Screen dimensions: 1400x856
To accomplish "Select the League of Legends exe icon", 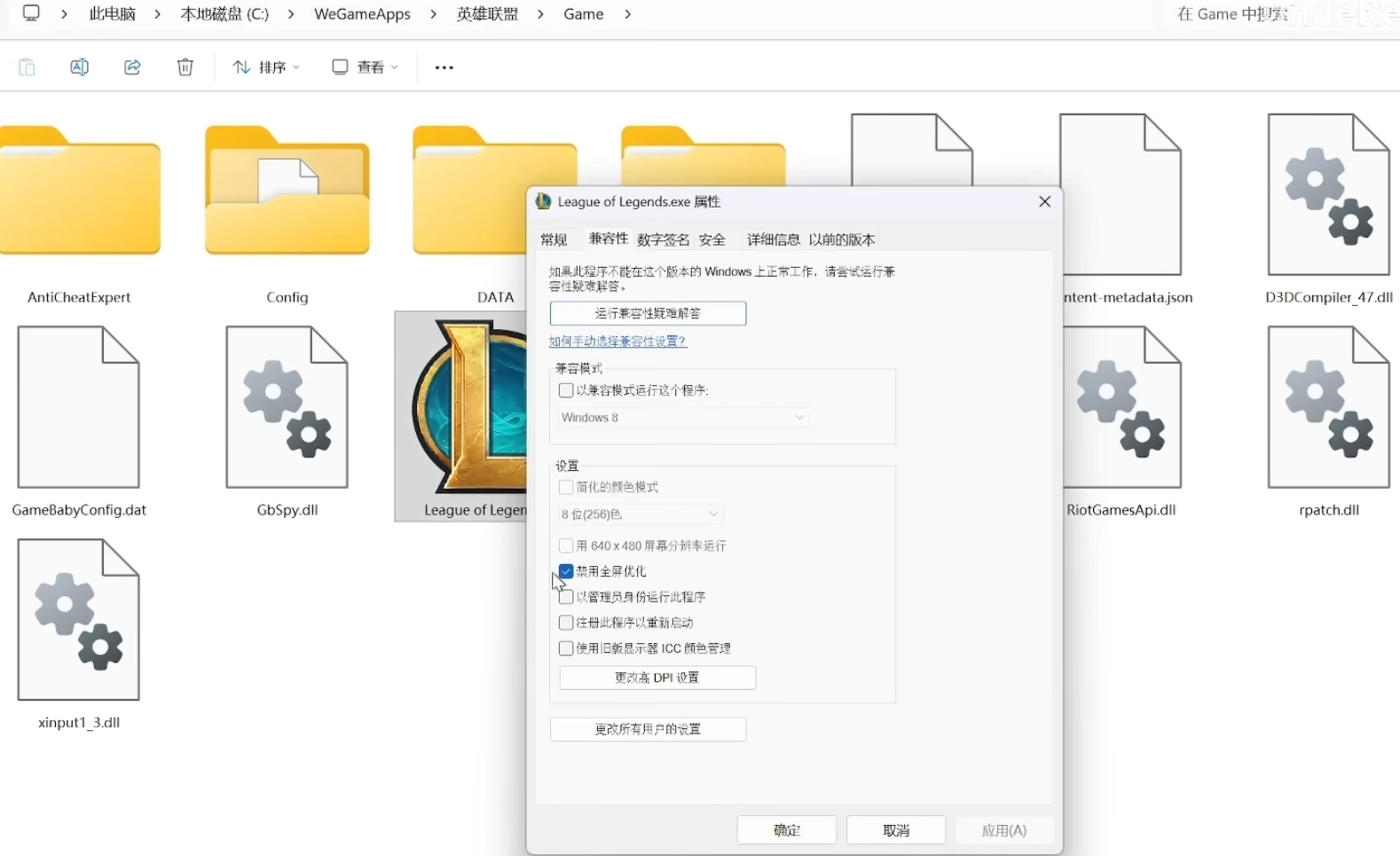I will point(468,407).
